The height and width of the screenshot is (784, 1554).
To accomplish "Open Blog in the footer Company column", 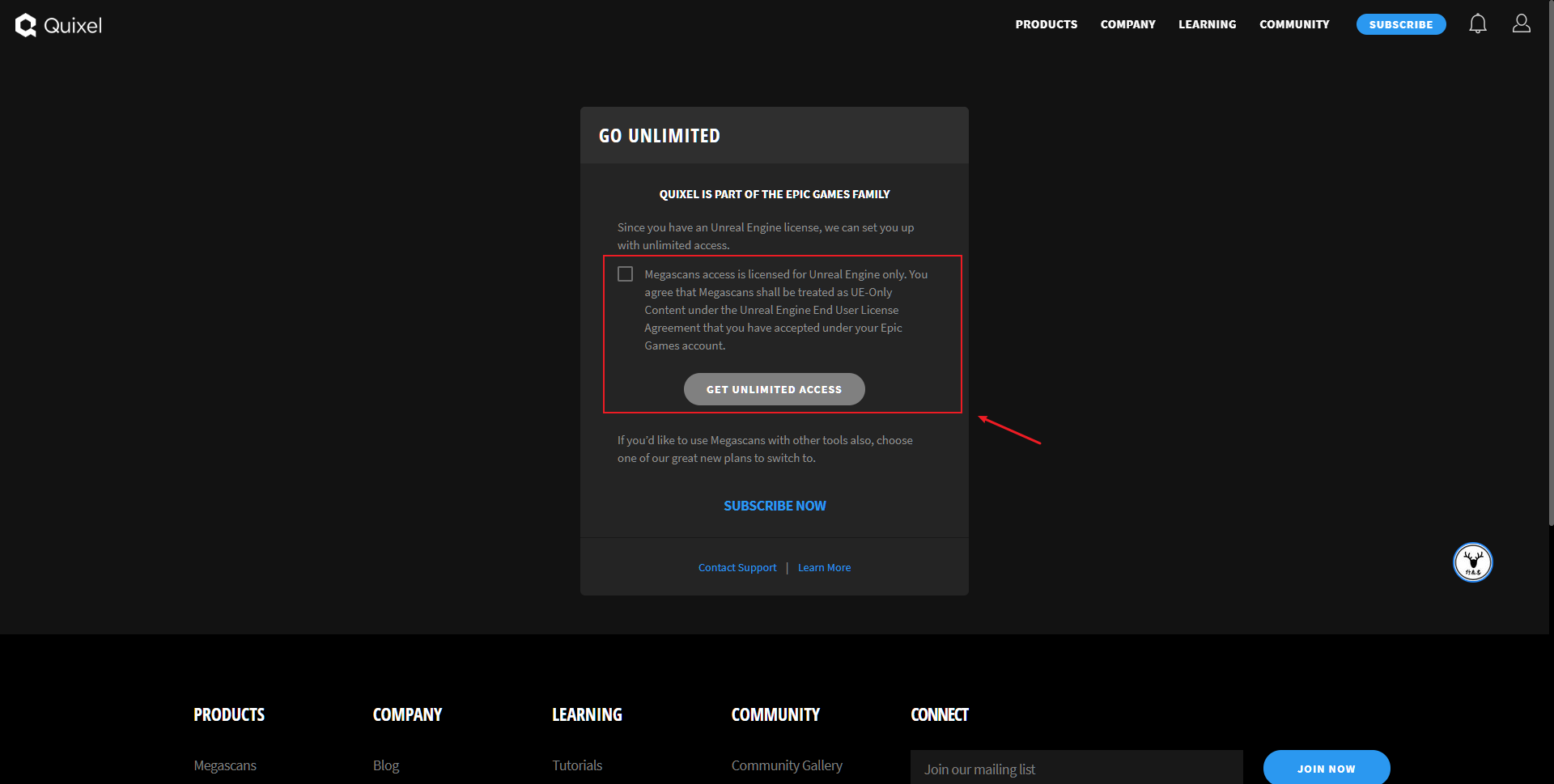I will point(386,765).
